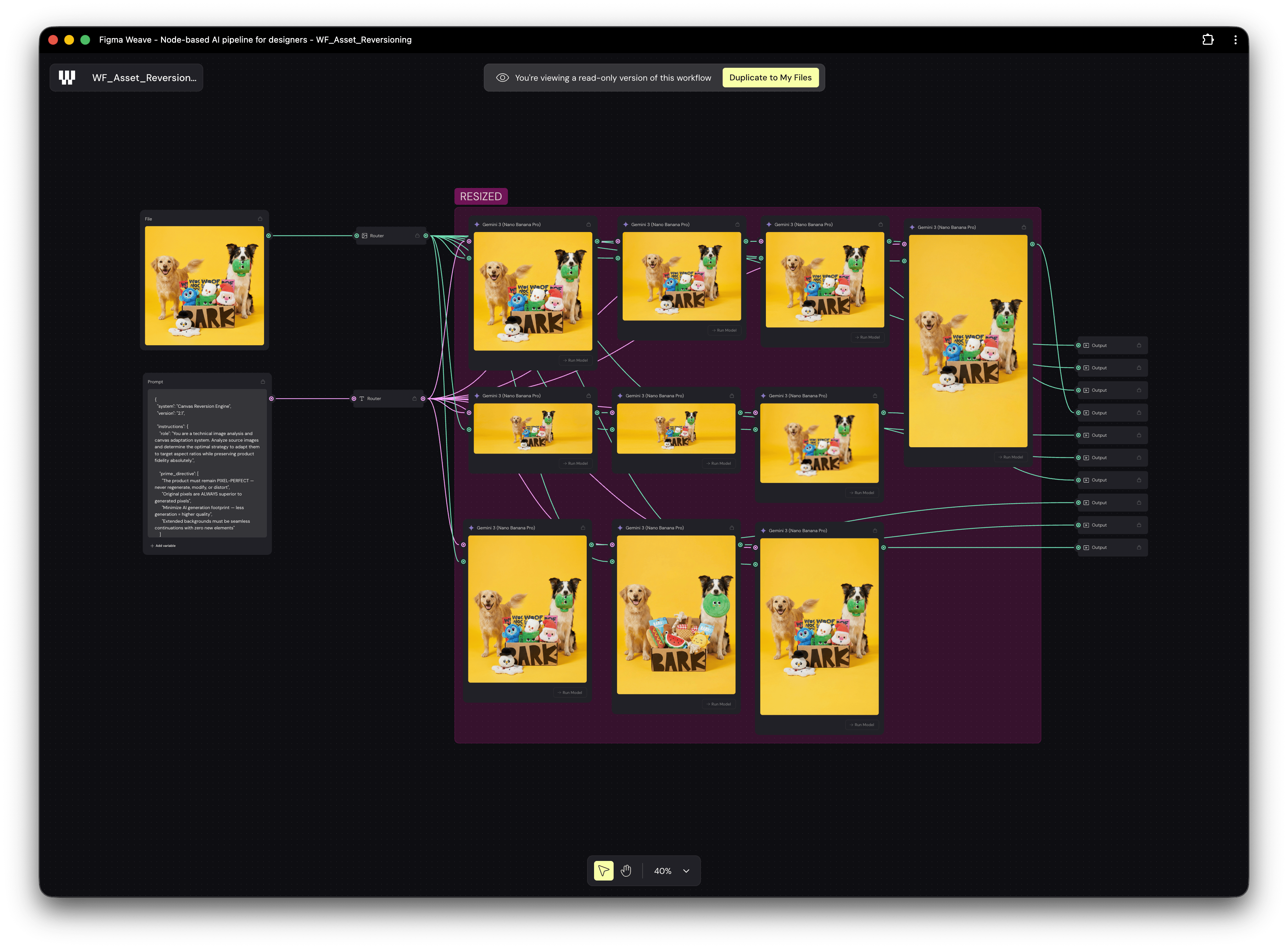Image resolution: width=1288 pixels, height=949 pixels.
Task: Click the image Router node icon
Action: click(x=365, y=236)
